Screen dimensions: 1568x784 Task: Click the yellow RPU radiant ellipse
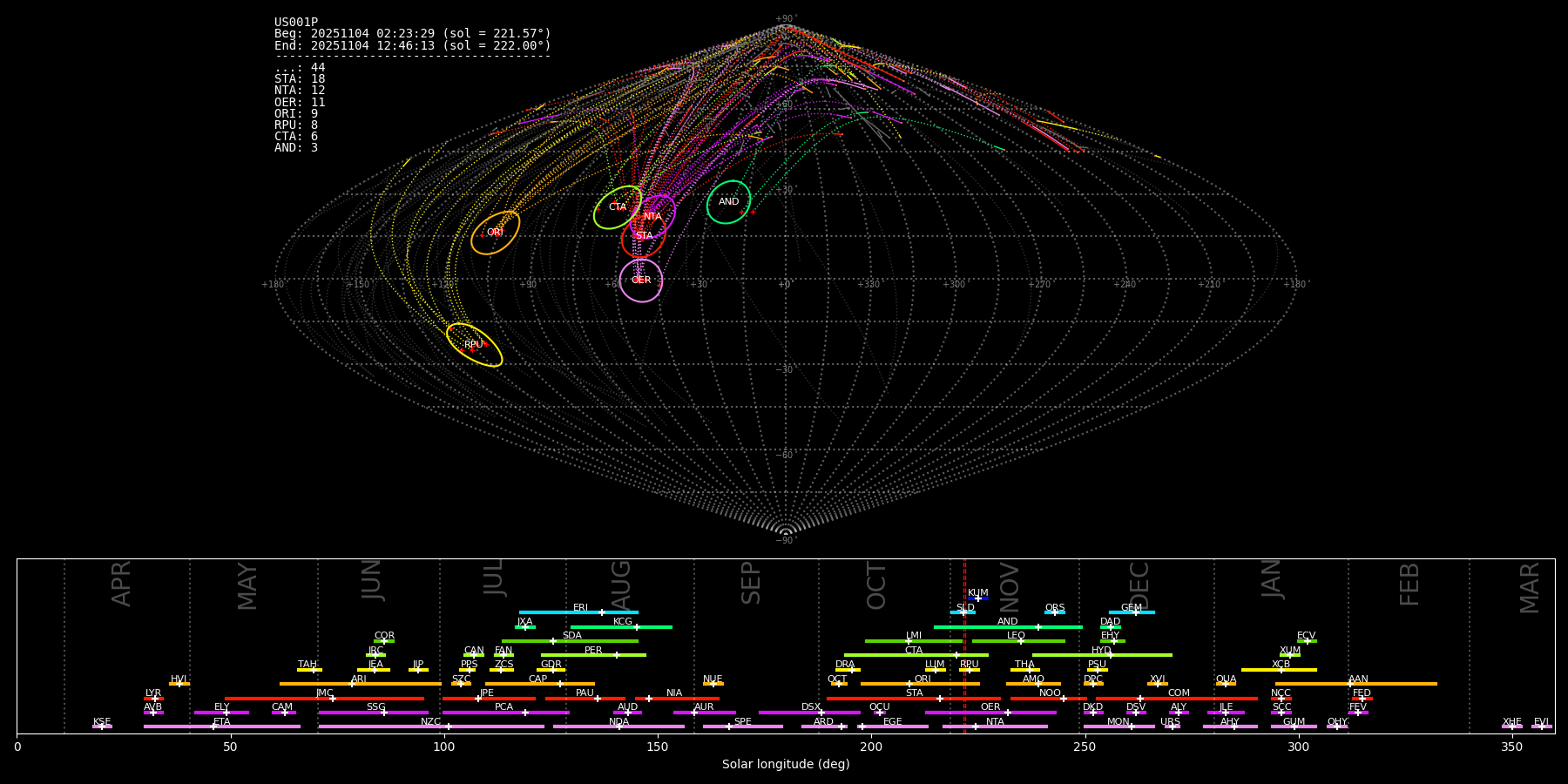pos(474,345)
